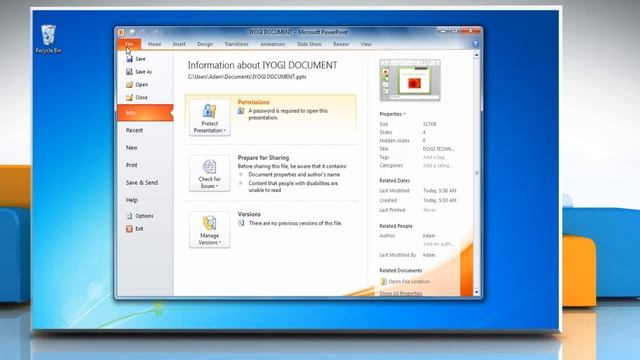Click the Versions document icon
This screenshot has height=360, width=640.
click(x=241, y=223)
